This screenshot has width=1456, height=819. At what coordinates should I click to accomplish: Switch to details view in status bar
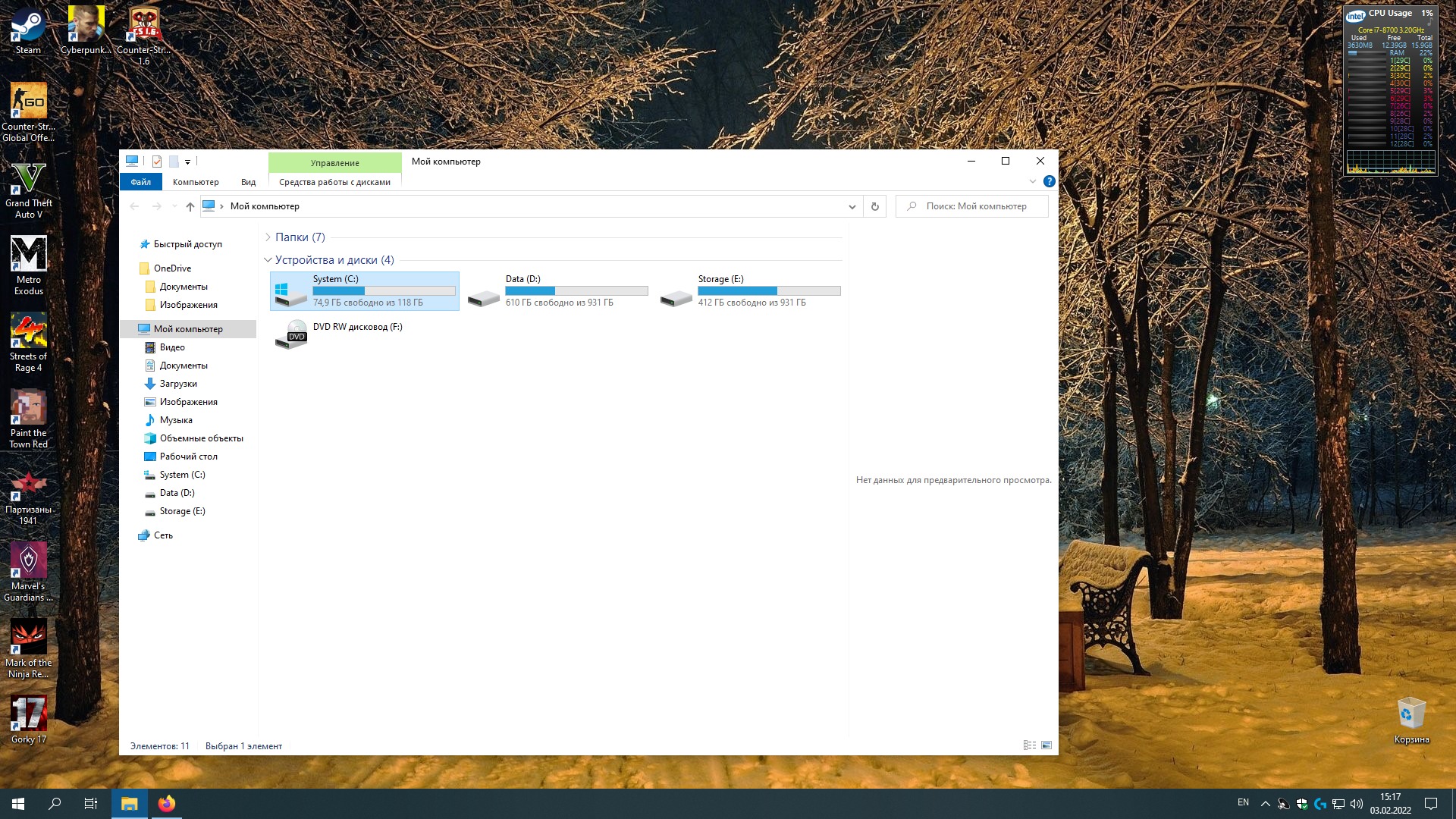click(1029, 745)
